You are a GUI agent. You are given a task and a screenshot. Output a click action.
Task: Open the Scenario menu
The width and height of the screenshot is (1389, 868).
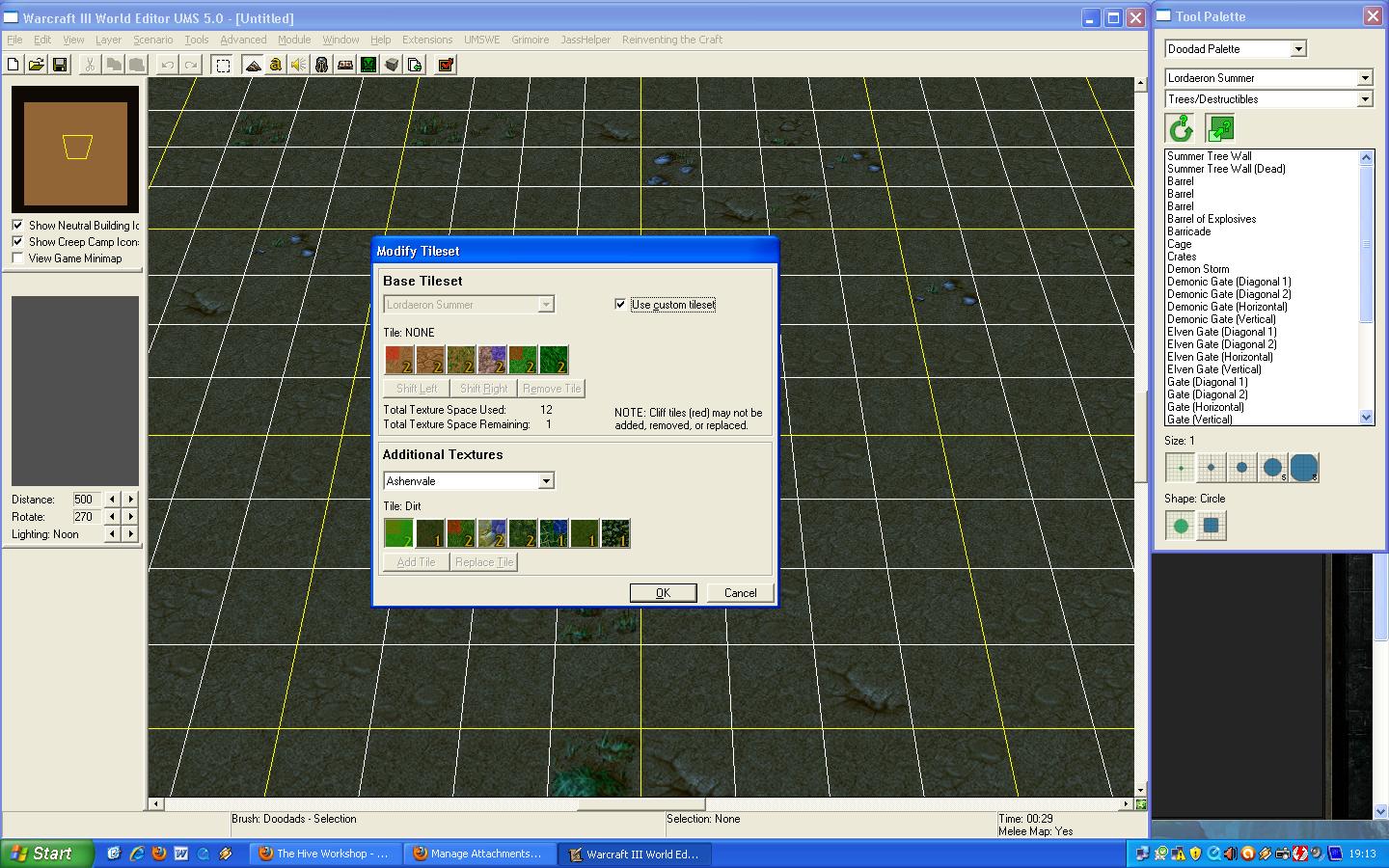click(152, 40)
